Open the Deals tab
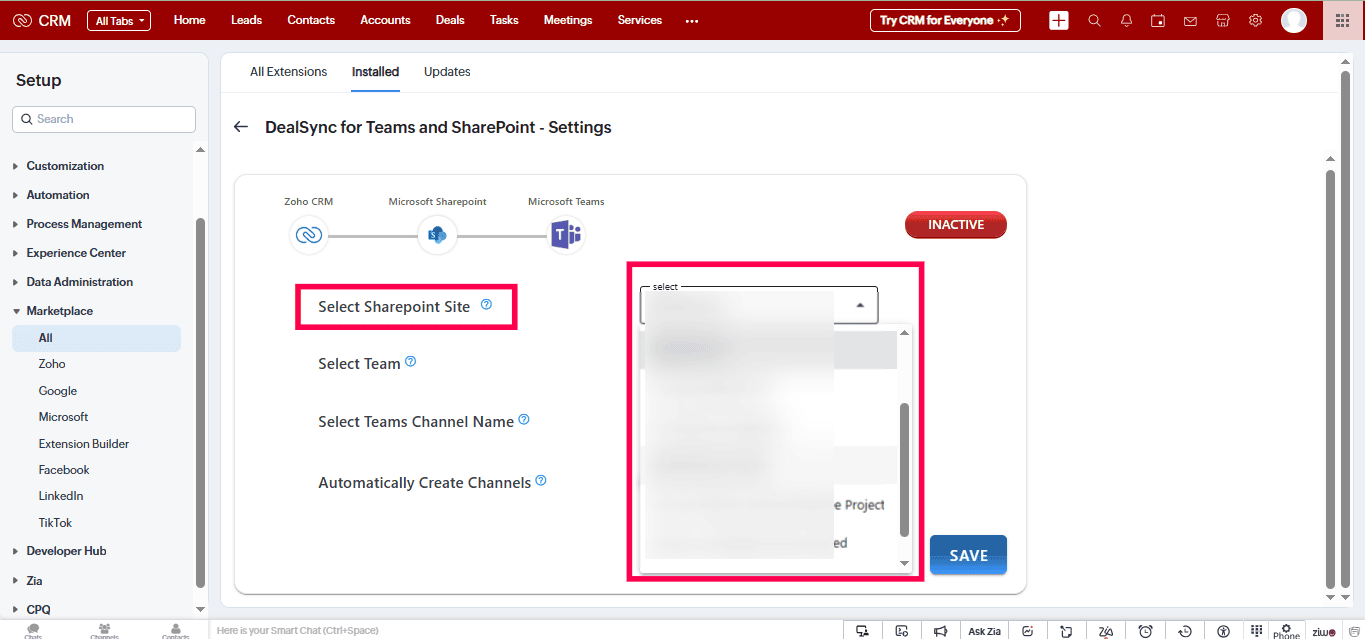Viewport: 1365px width, 639px height. (450, 20)
